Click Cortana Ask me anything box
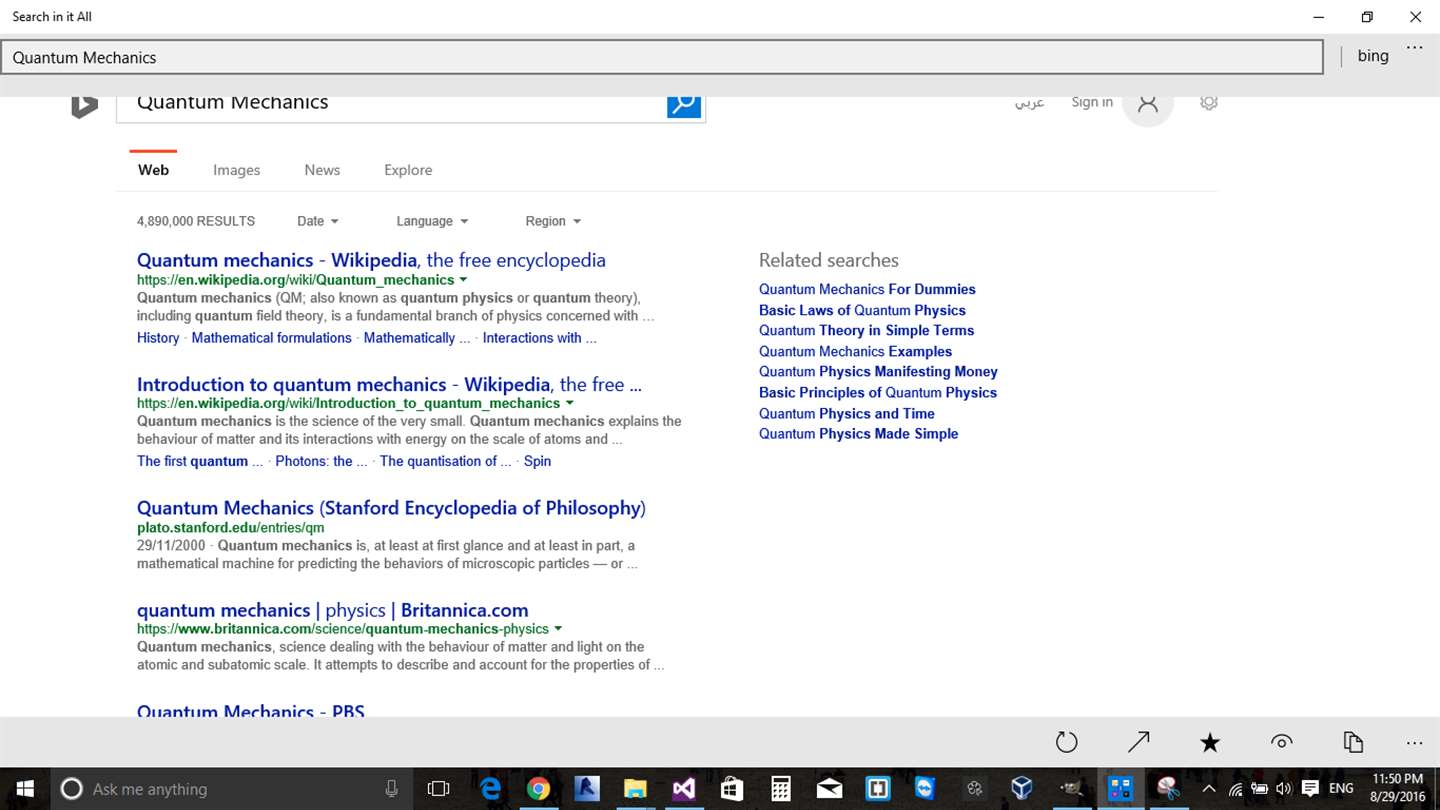The height and width of the screenshot is (810, 1440). (x=230, y=789)
